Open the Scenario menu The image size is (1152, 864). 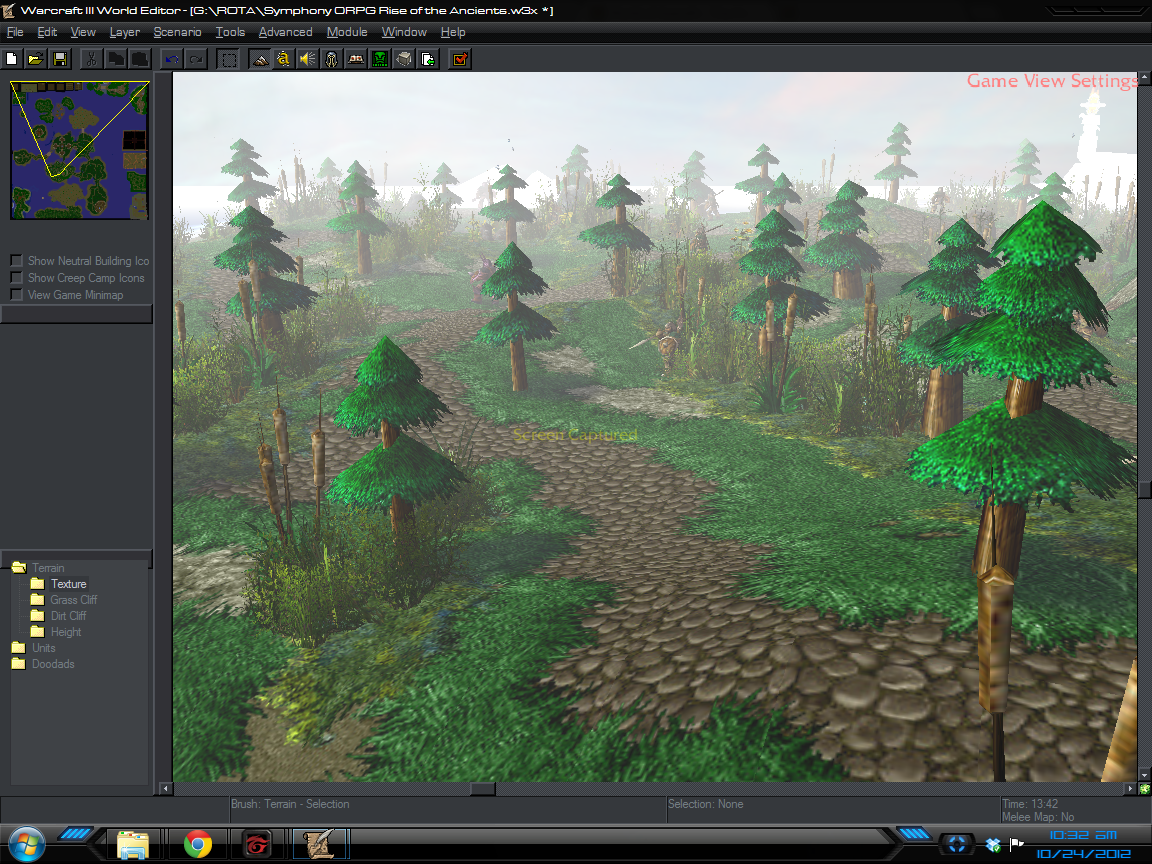[177, 32]
